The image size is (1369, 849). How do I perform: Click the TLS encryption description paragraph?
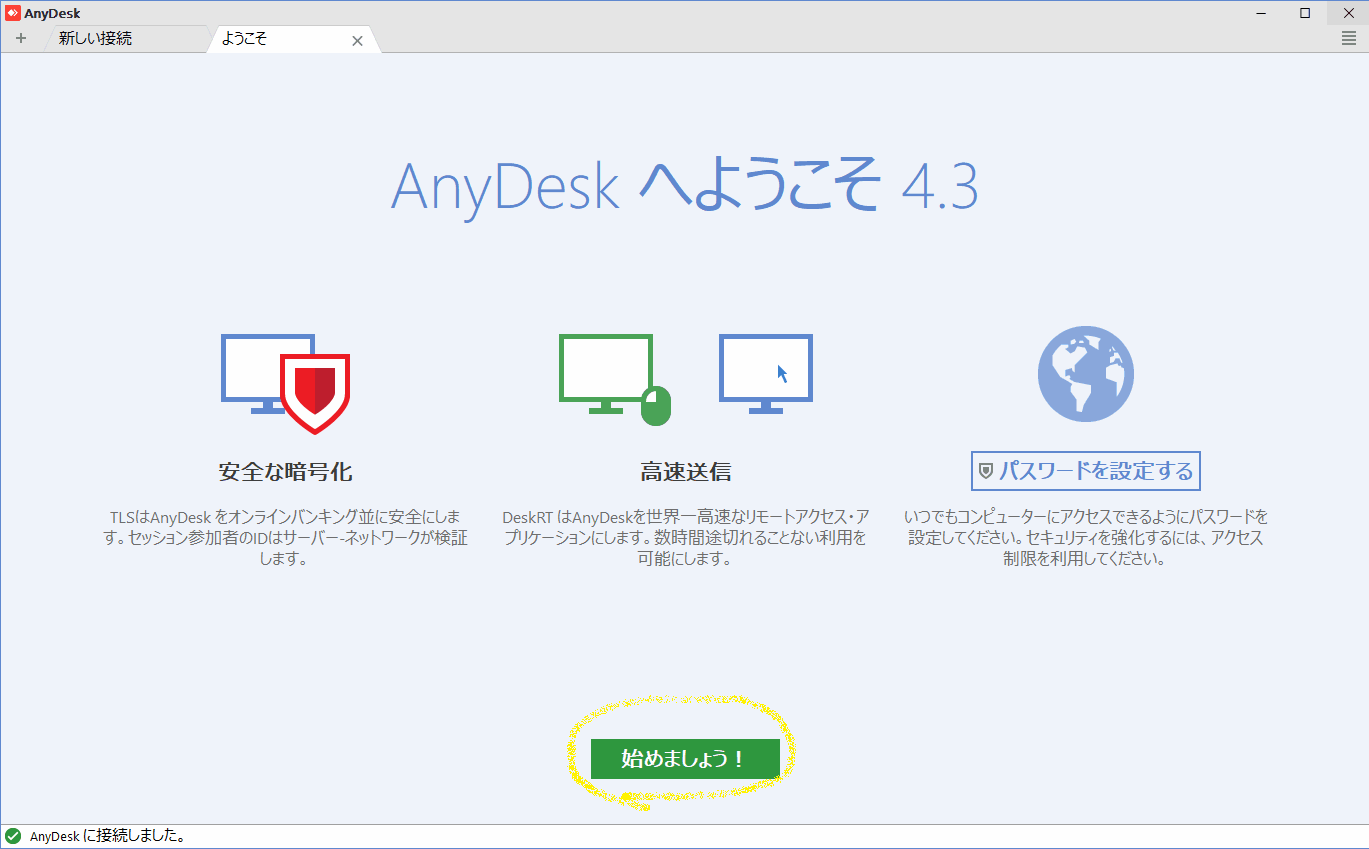pos(285,538)
